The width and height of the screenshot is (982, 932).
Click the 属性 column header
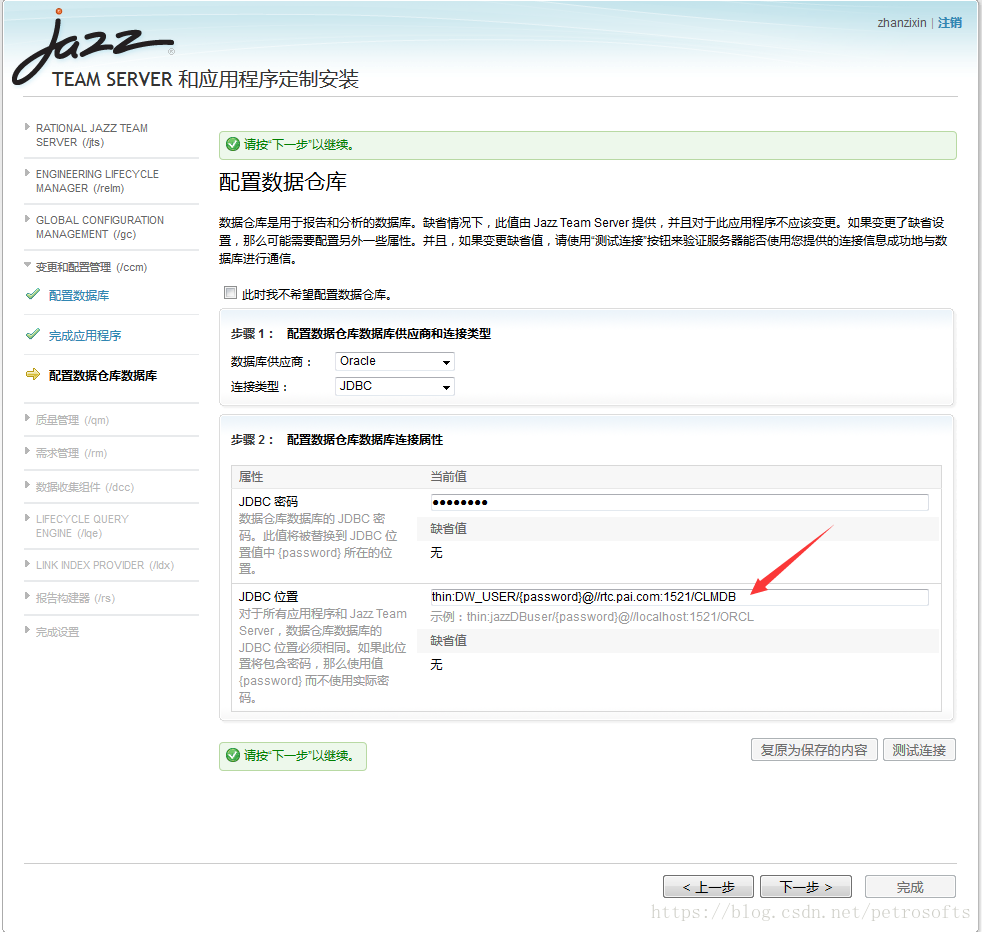point(251,477)
